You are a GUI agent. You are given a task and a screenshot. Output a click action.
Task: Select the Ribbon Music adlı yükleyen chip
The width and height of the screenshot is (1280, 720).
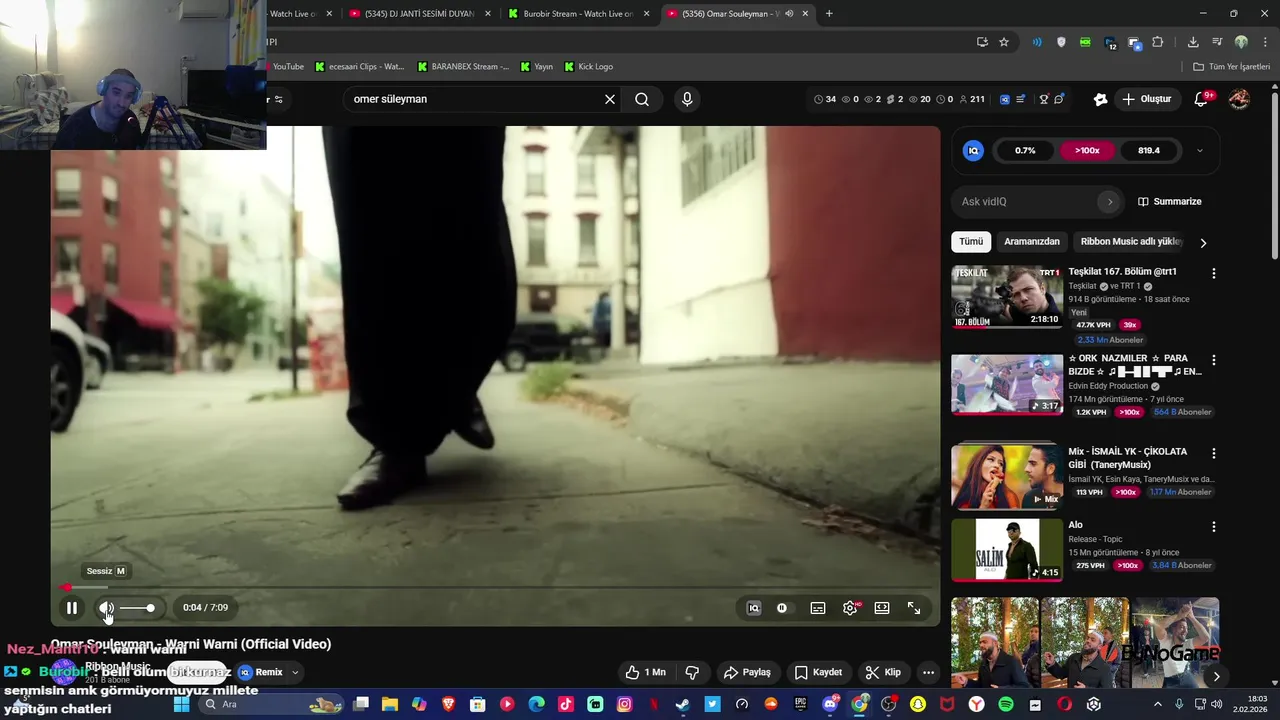(x=1131, y=242)
